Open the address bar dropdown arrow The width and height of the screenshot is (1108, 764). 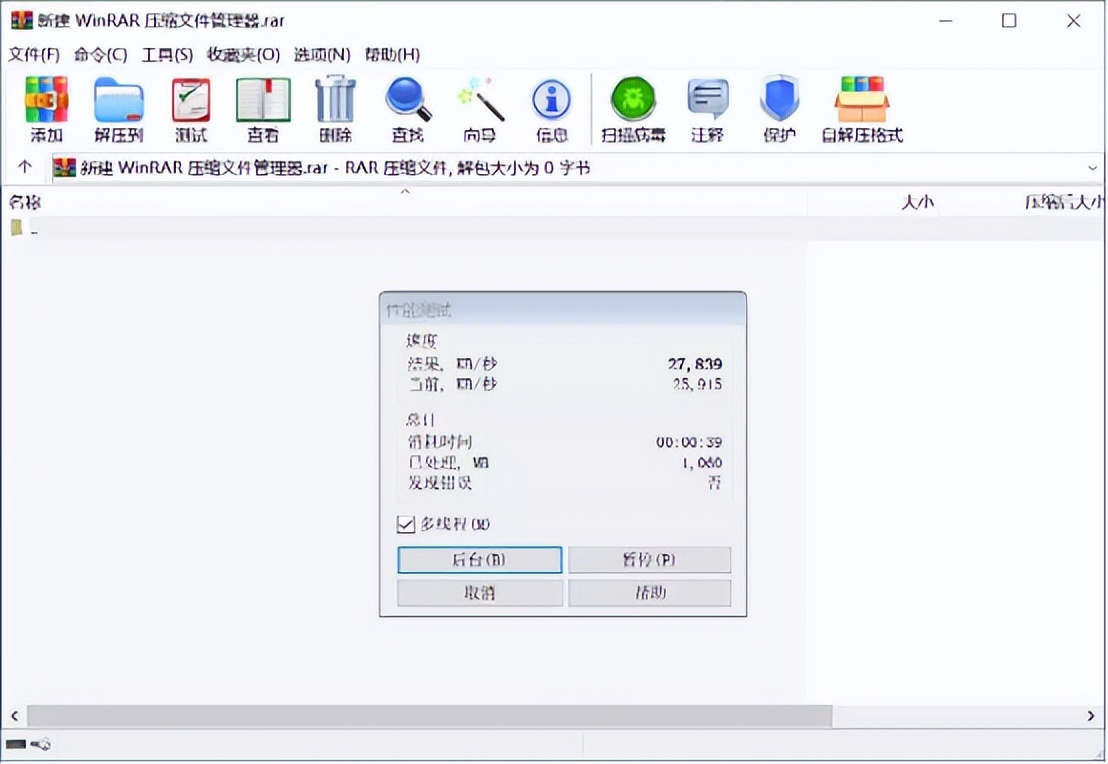(x=1094, y=167)
